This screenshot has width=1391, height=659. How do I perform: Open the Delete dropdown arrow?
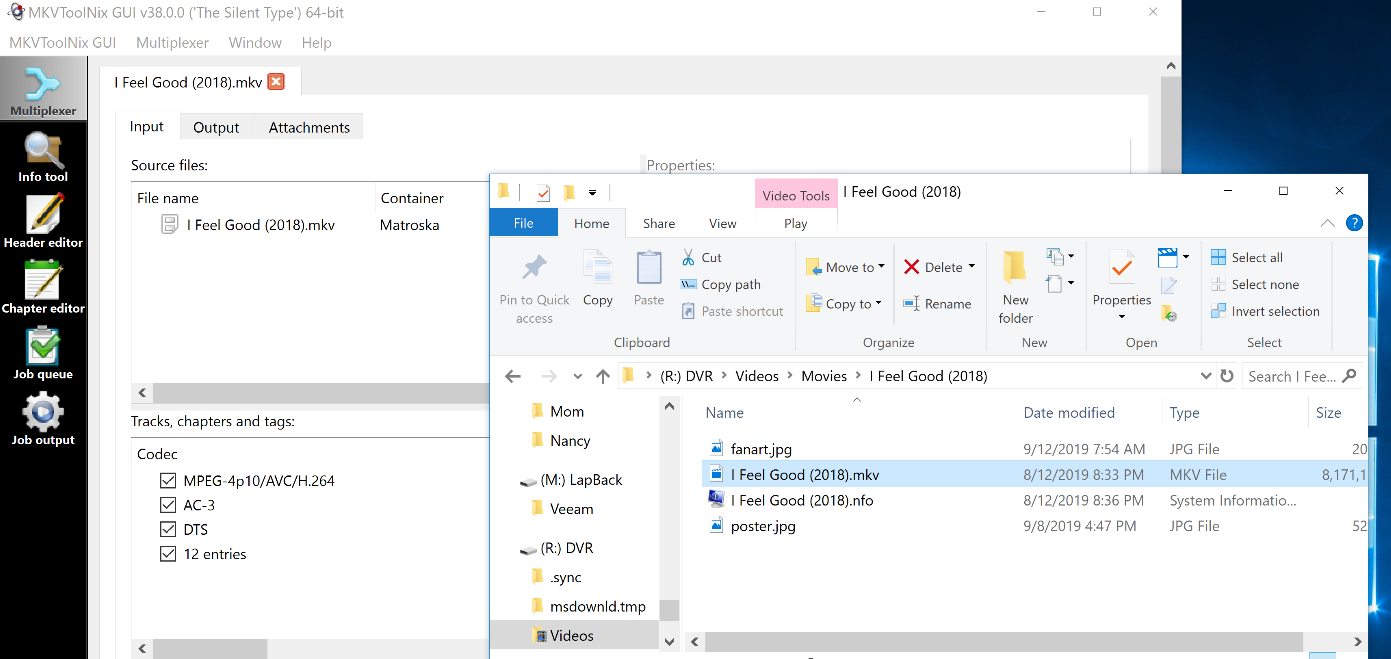pos(971,267)
